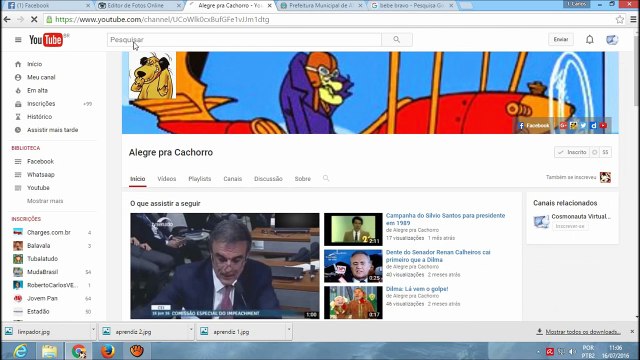The height and width of the screenshot is (360, 640).
Task: Bookmark page with star icon
Action: pos(620,19)
